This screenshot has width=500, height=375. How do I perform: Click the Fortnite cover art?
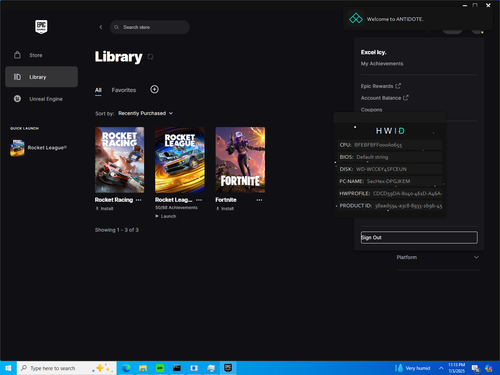(x=240, y=160)
